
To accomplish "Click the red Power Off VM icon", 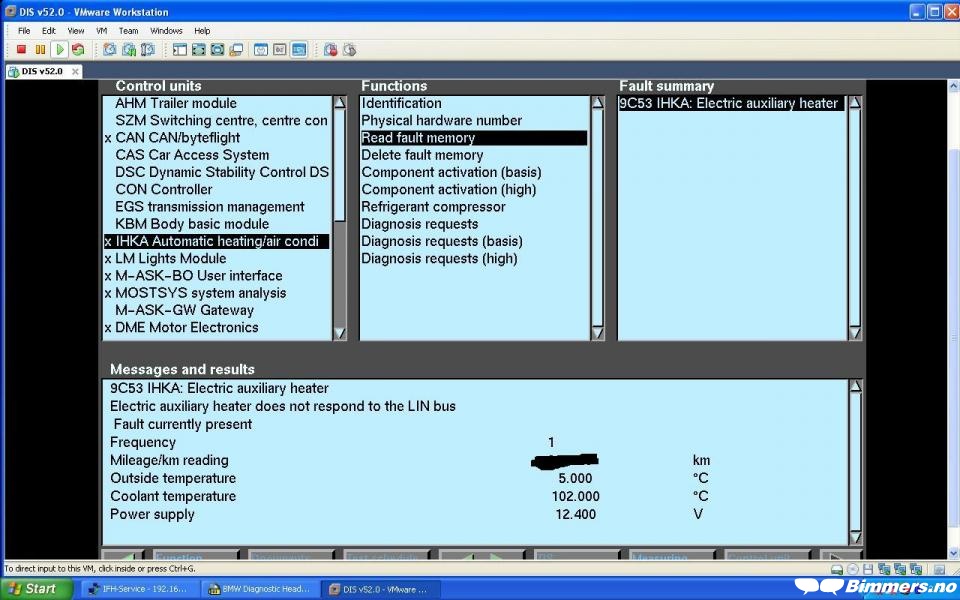I will [21, 49].
